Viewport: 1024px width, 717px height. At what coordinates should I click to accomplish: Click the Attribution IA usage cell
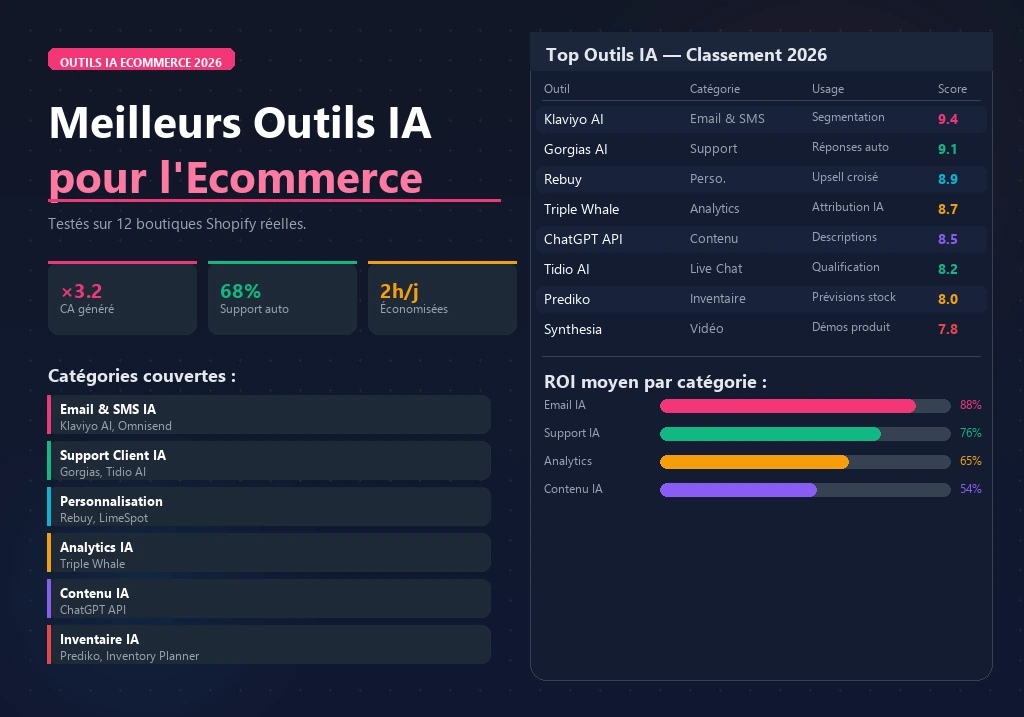pyautogui.click(x=847, y=207)
